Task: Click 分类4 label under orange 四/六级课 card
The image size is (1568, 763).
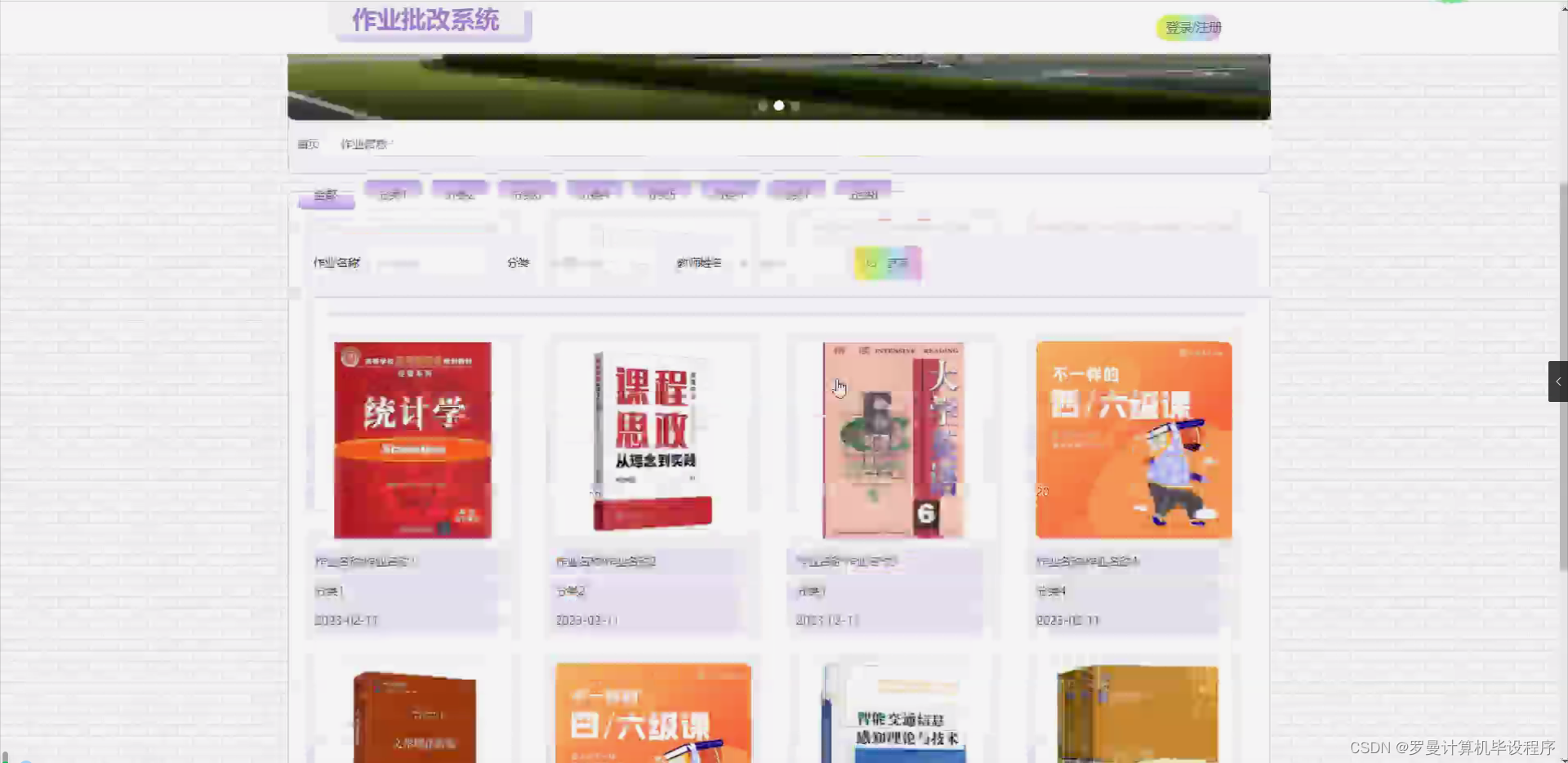Action: pyautogui.click(x=1050, y=591)
